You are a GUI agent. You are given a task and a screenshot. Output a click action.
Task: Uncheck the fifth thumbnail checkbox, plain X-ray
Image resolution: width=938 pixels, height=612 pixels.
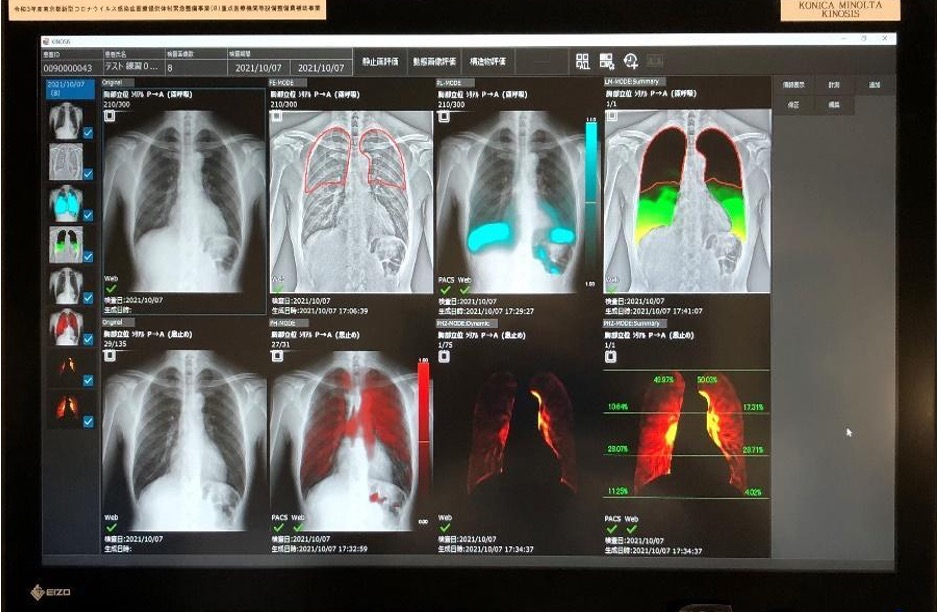coord(88,298)
